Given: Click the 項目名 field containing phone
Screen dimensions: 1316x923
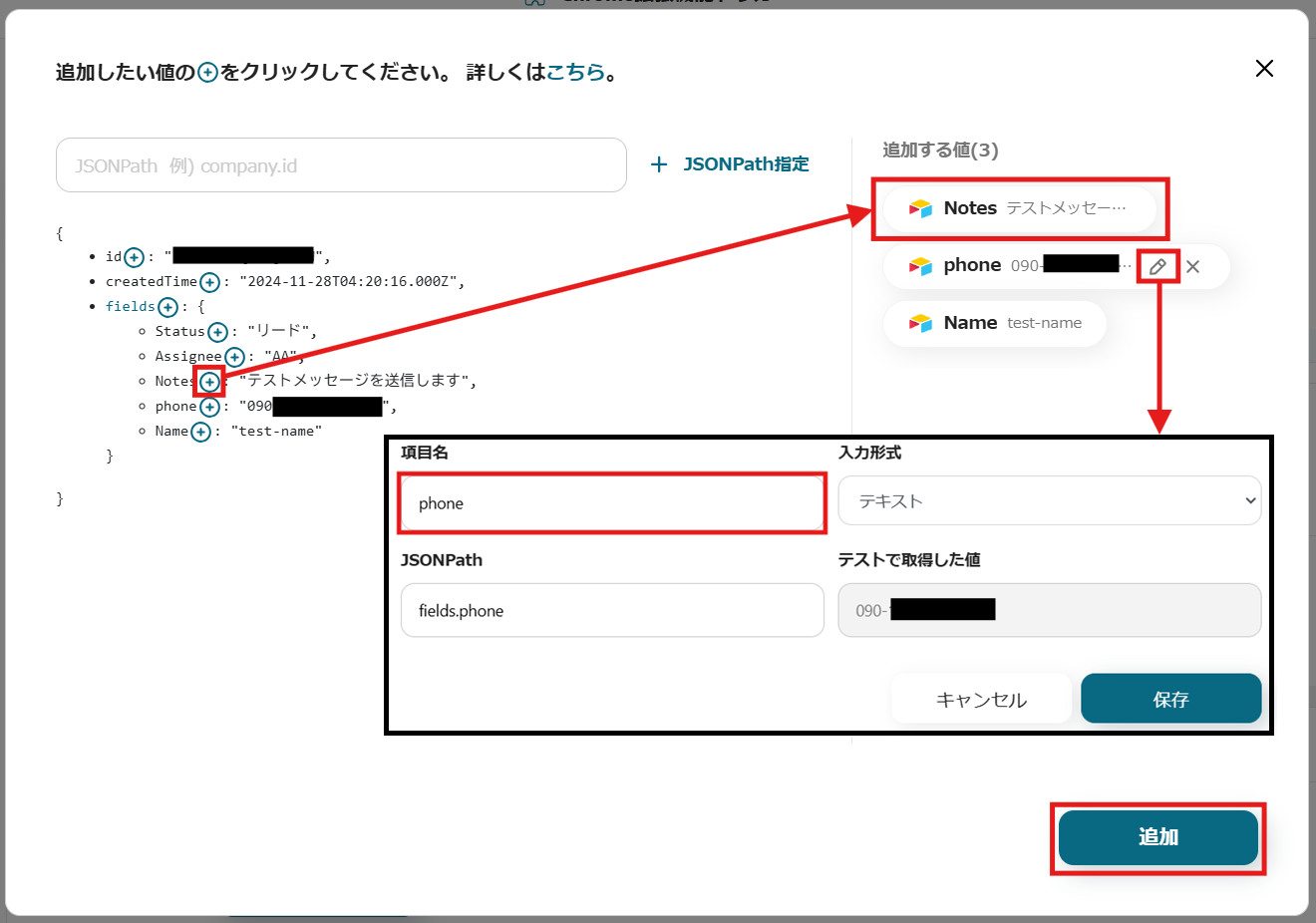Looking at the screenshot, I should point(612,503).
